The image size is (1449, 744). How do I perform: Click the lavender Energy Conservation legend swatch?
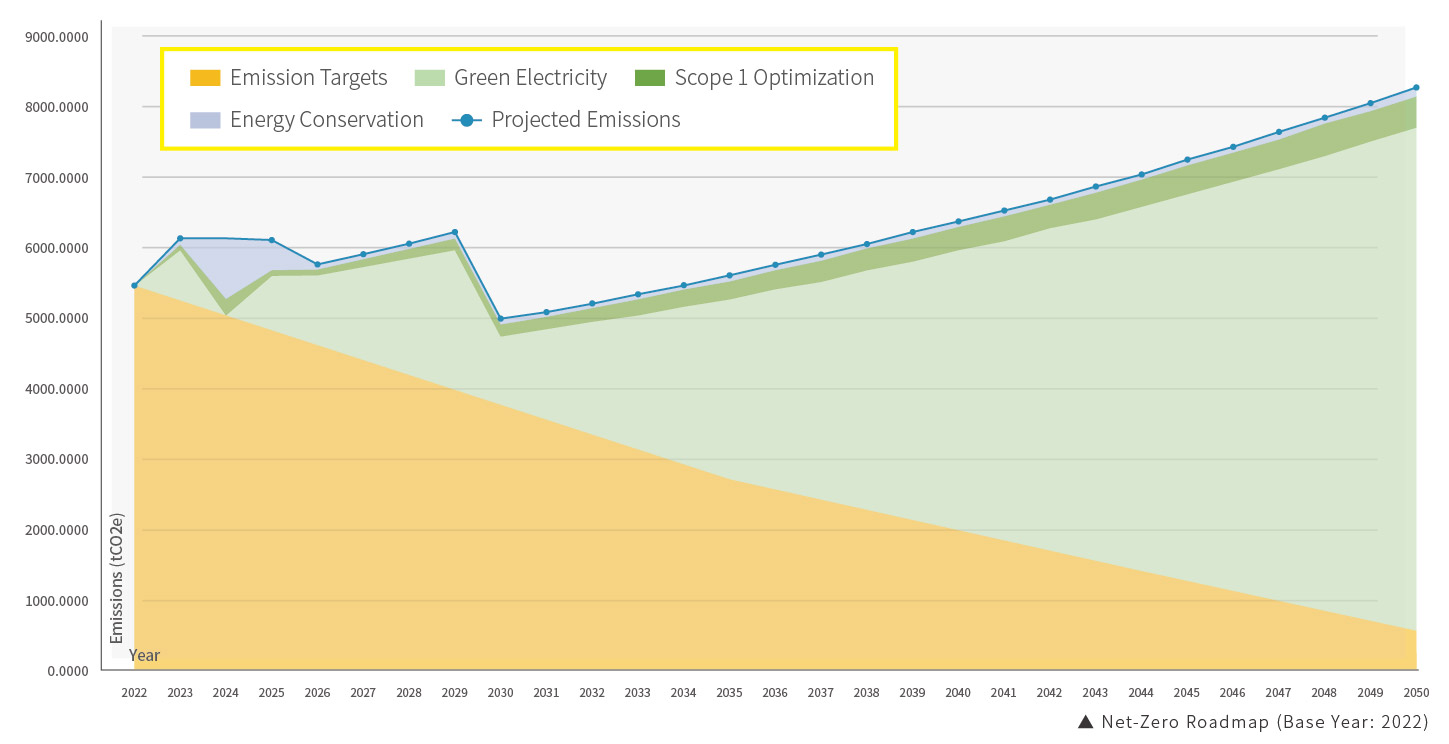click(205, 120)
